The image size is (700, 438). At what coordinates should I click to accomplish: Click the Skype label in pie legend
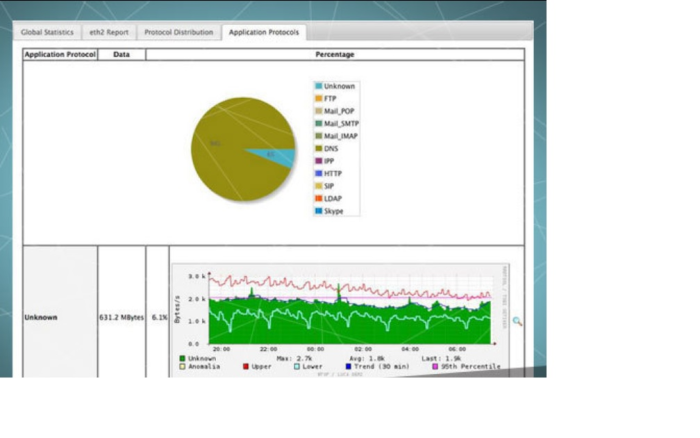(333, 211)
